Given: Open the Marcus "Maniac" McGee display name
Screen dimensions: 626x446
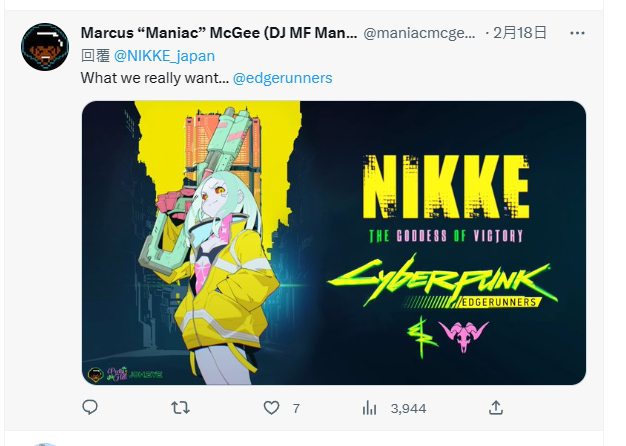Looking at the screenshot, I should (218, 33).
